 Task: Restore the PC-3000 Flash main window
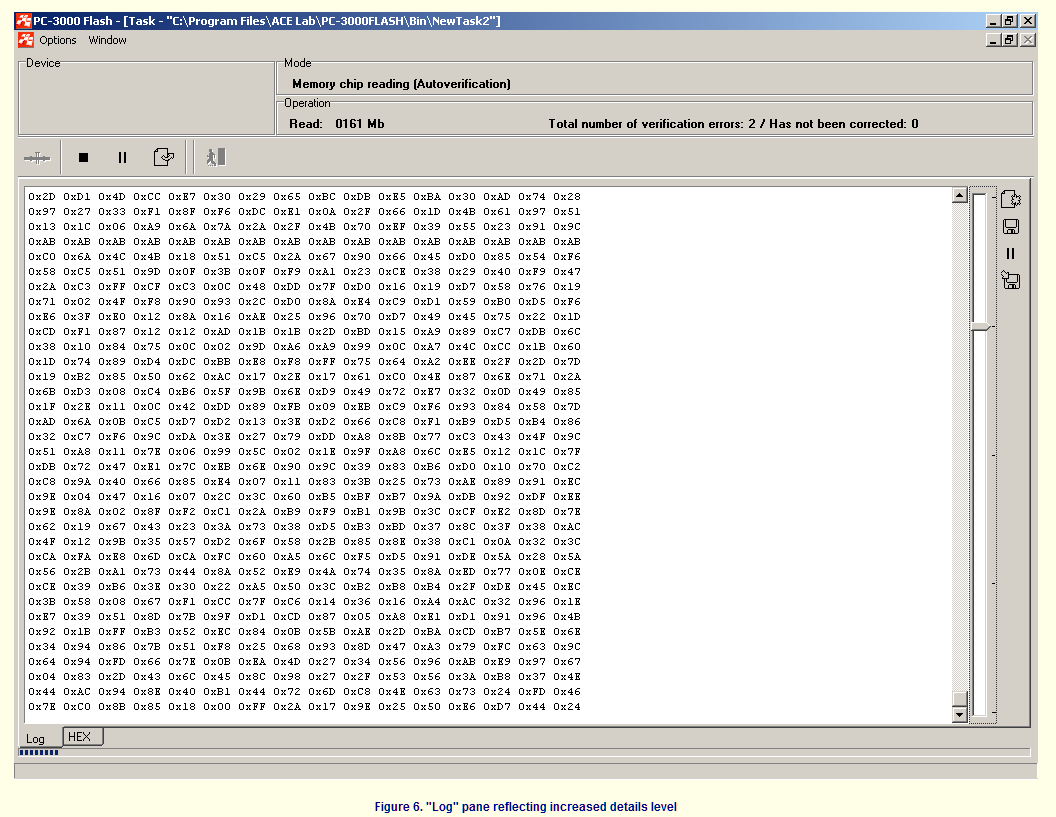pyautogui.click(x=1010, y=21)
